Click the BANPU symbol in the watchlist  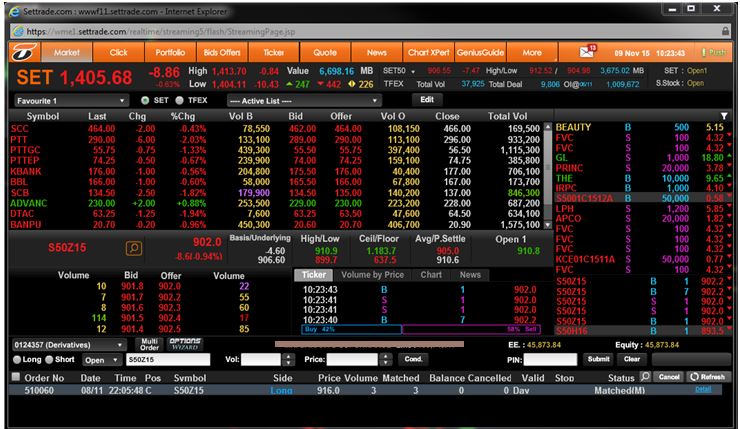click(26, 225)
